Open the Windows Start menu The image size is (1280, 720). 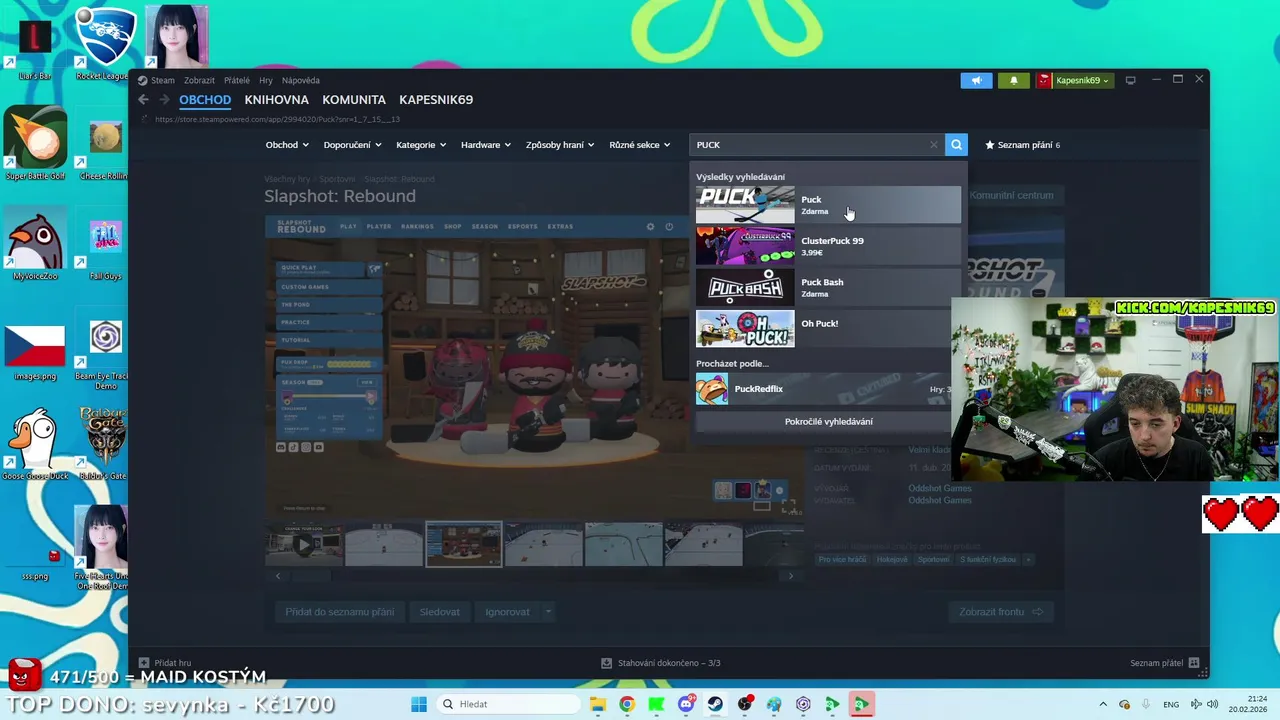(x=418, y=704)
